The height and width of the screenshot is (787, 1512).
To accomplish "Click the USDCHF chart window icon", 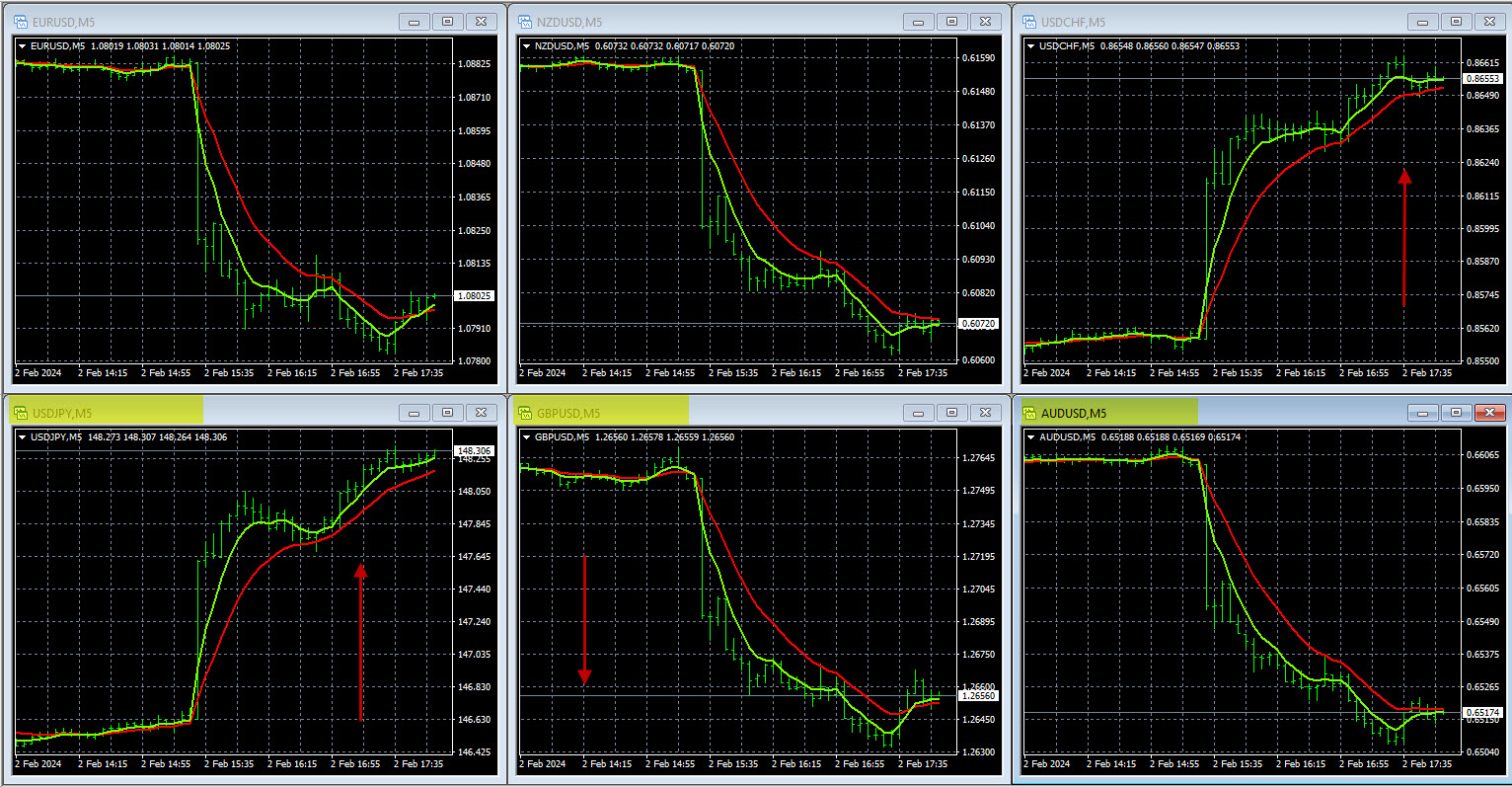I will tap(1029, 22).
